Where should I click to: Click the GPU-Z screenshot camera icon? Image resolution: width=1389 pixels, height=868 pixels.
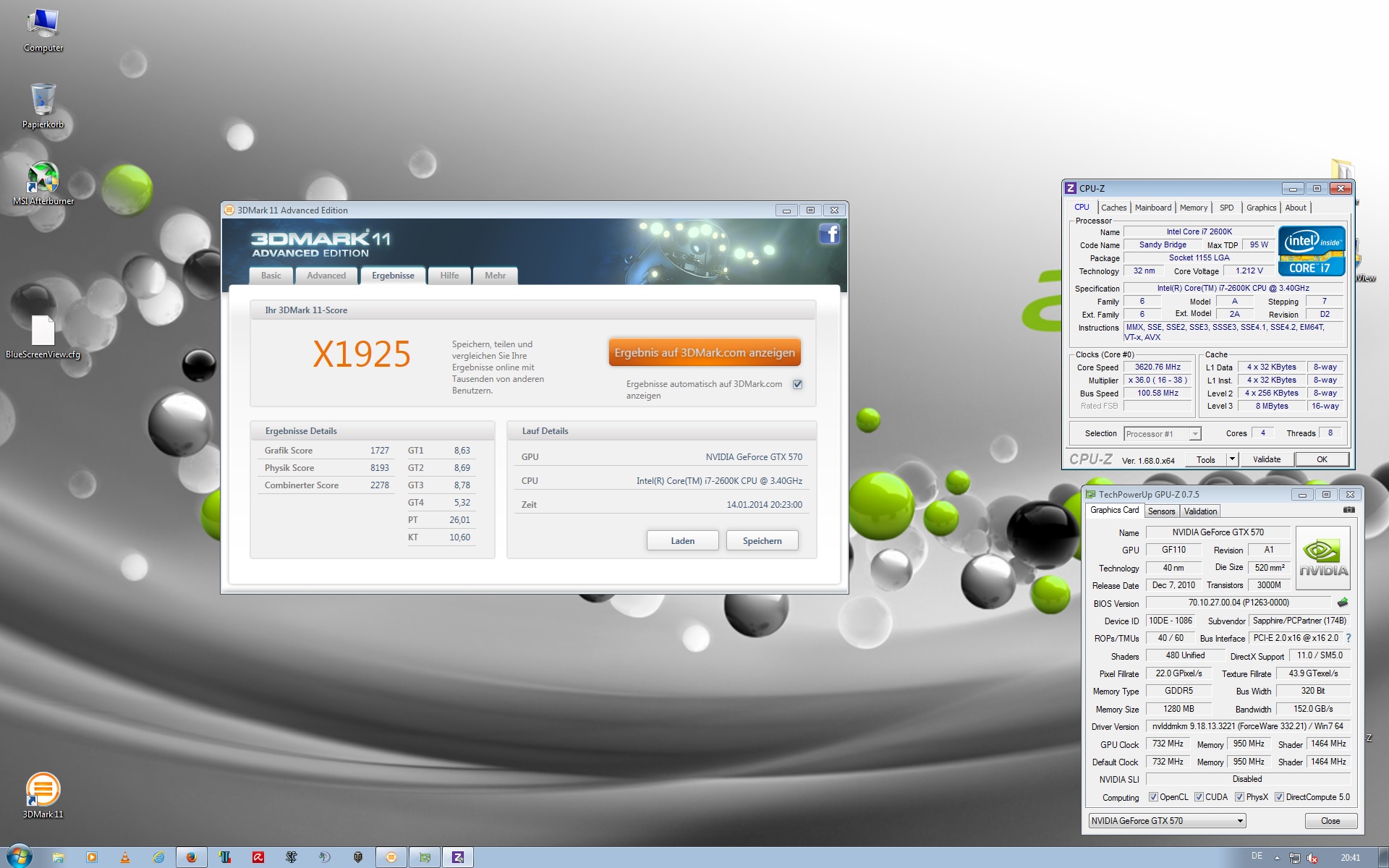1348,510
